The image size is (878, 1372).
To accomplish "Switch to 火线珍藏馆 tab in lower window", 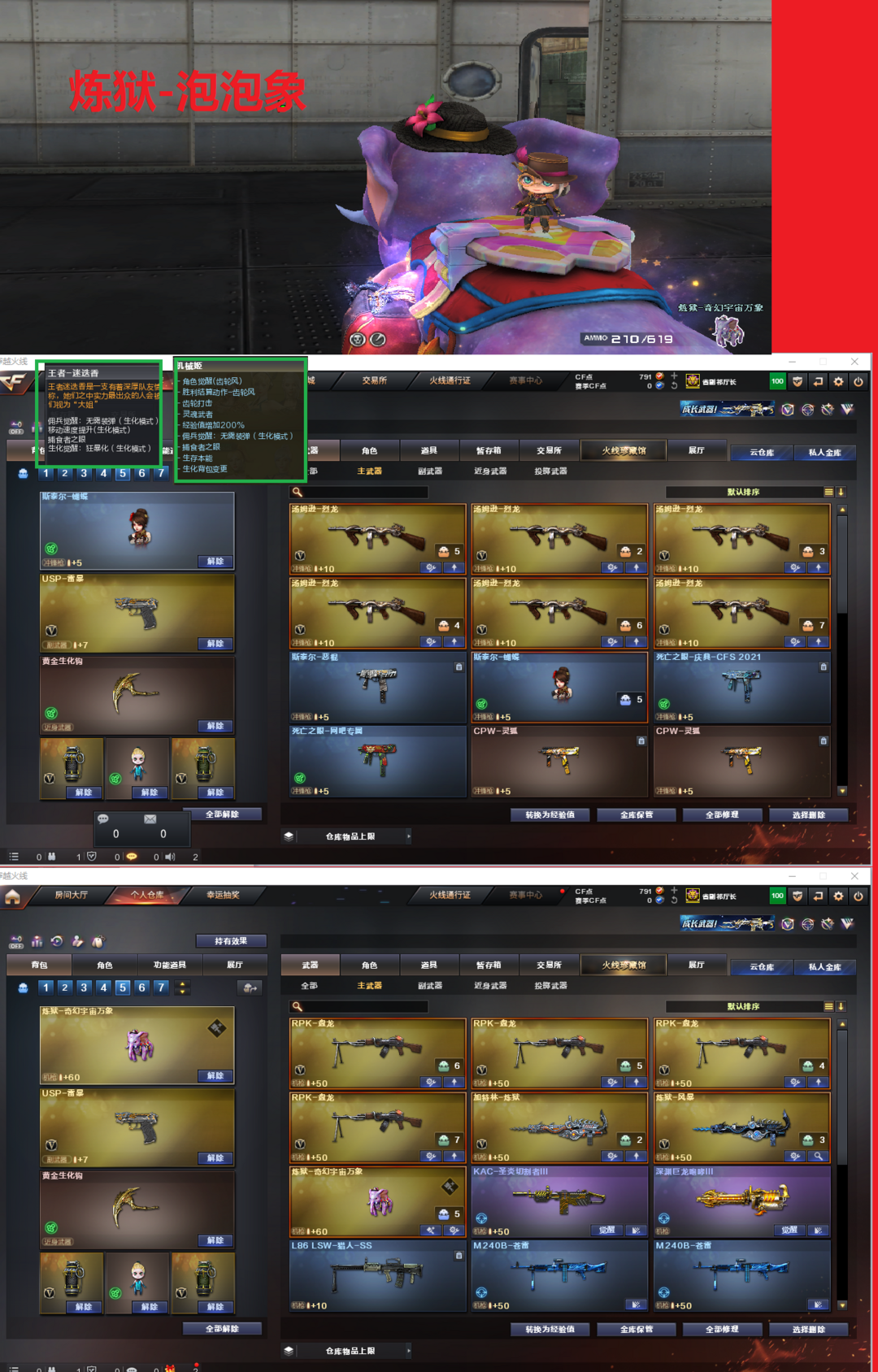I will pos(624,965).
